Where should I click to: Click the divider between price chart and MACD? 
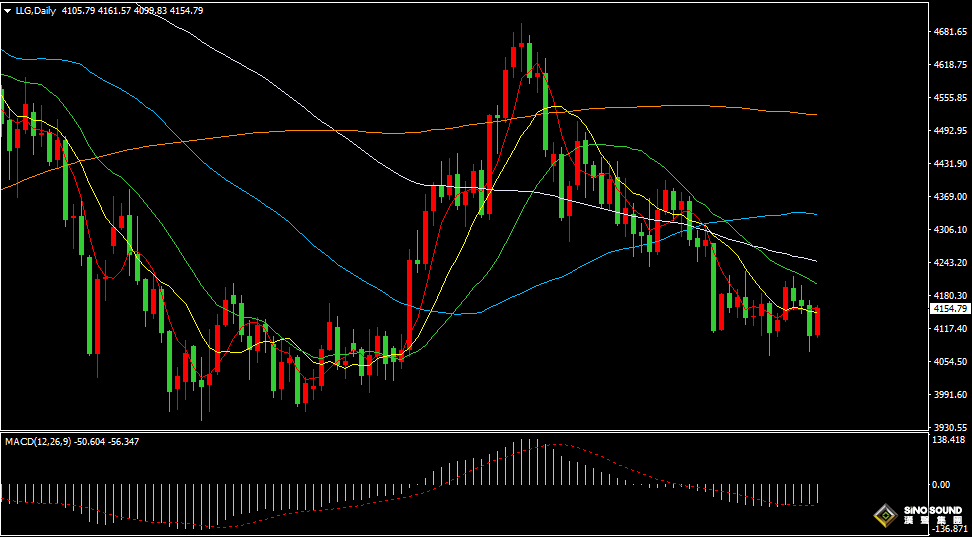[465, 431]
